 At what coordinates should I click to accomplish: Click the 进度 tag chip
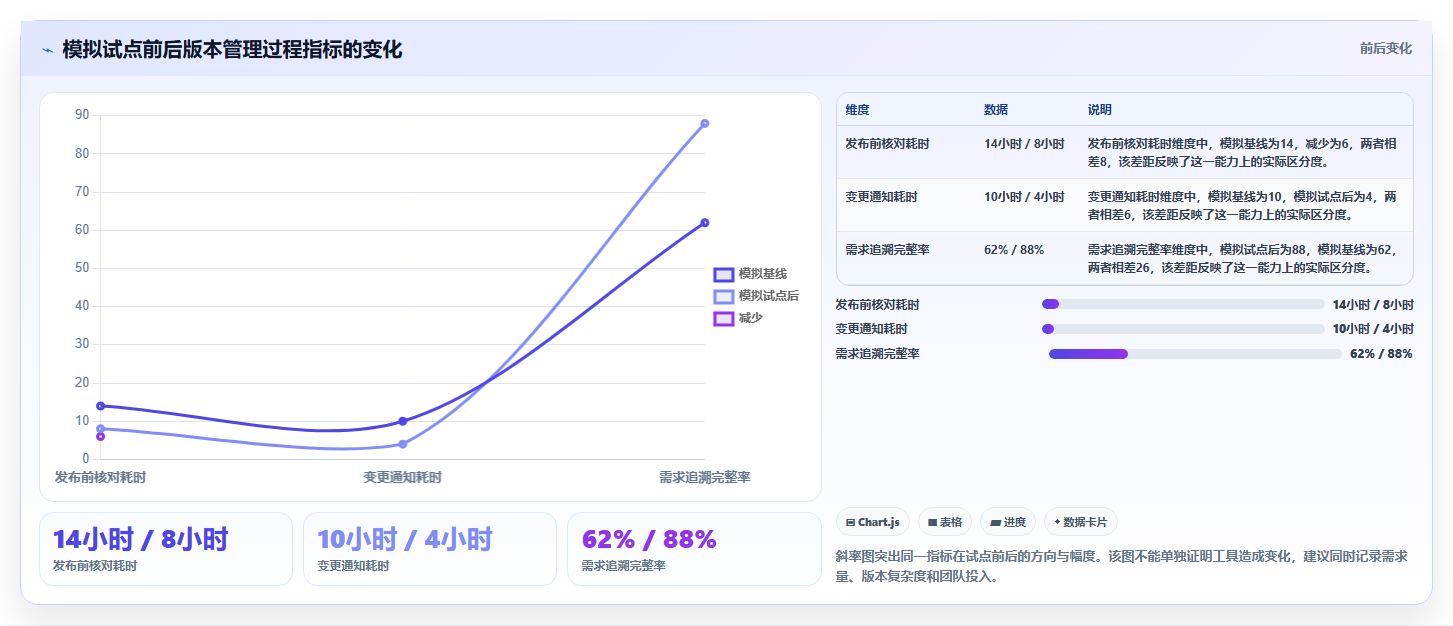pos(1008,522)
